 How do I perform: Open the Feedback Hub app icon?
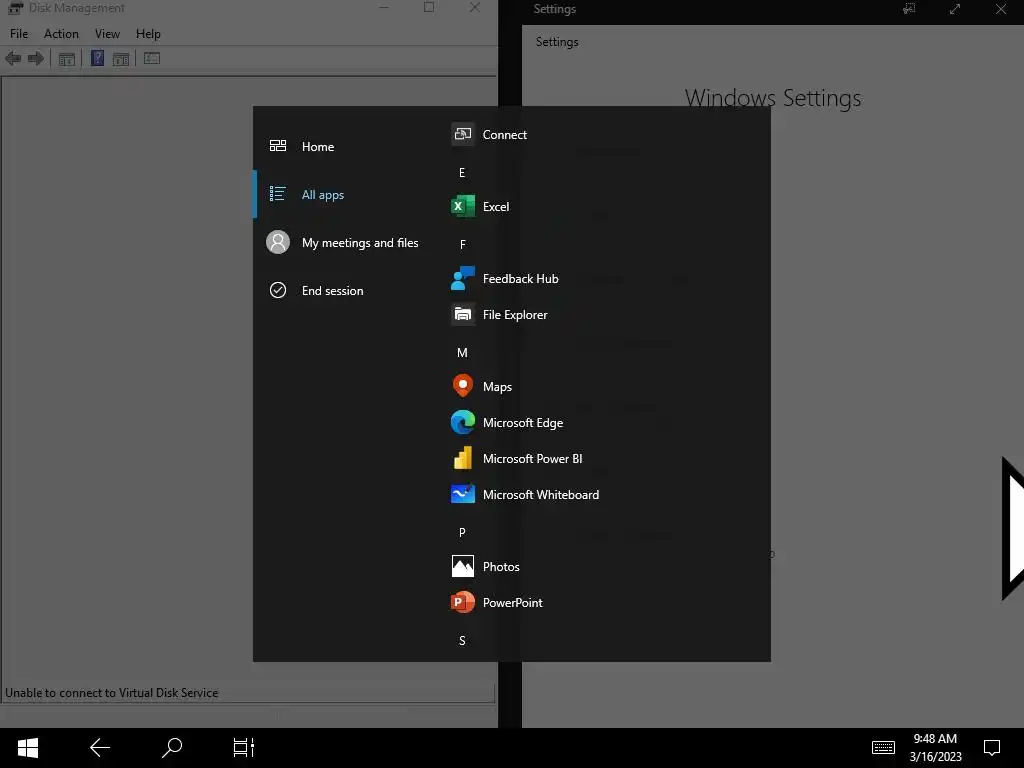[x=462, y=279]
